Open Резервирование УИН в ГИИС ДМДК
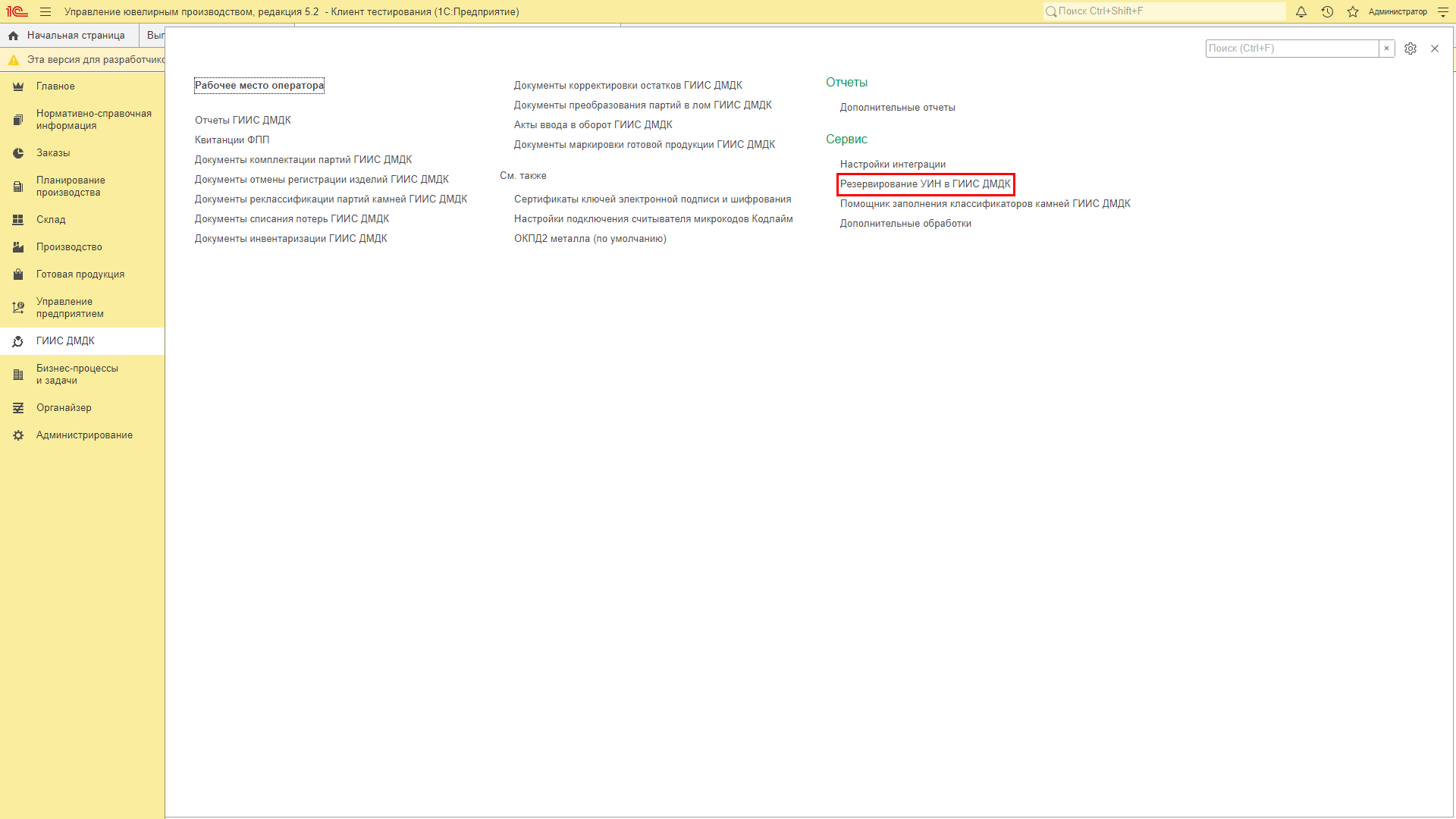Image resolution: width=1456 pixels, height=819 pixels. pyautogui.click(x=925, y=184)
